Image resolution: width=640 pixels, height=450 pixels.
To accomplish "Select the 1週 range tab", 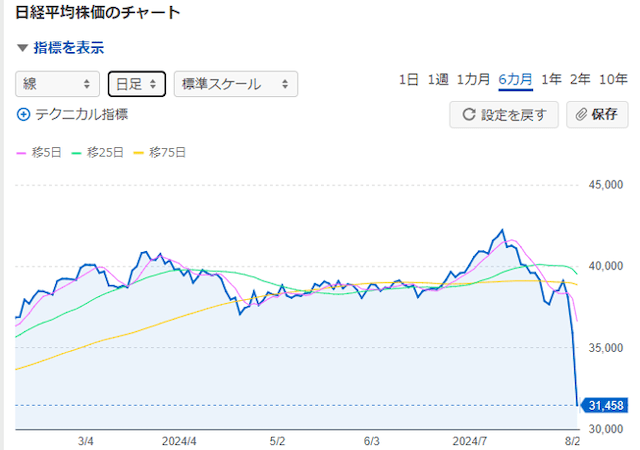I will coord(438,79).
